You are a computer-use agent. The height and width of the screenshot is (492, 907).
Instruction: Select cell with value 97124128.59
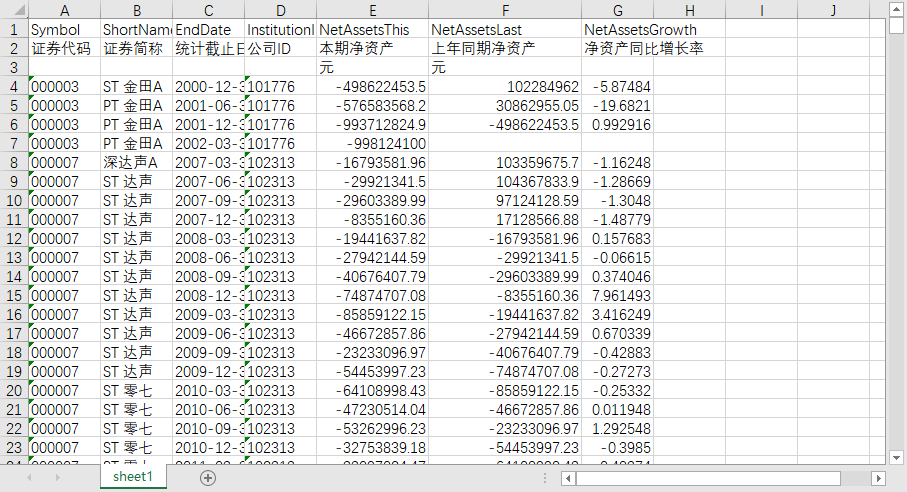505,201
